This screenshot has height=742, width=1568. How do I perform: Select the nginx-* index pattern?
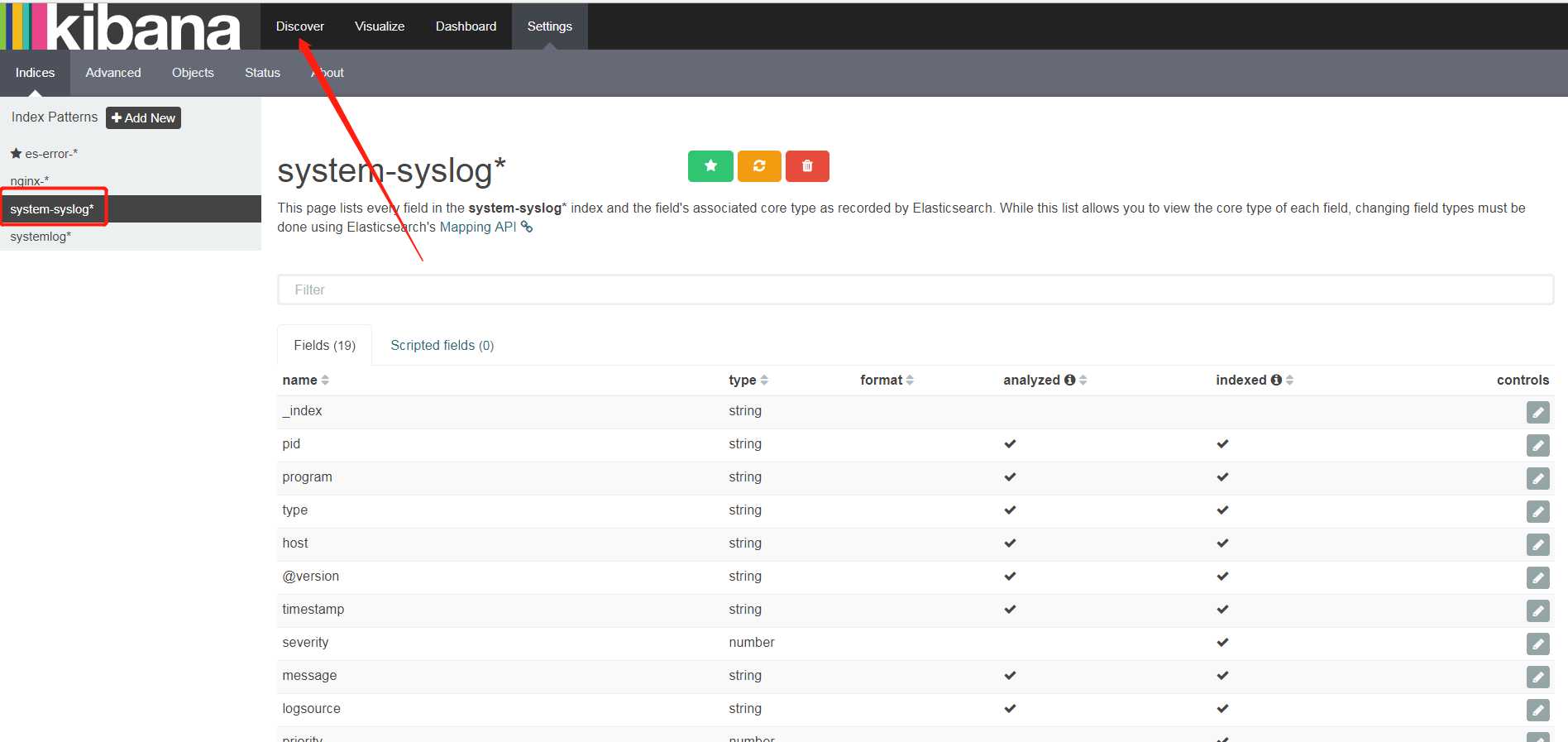(x=30, y=181)
